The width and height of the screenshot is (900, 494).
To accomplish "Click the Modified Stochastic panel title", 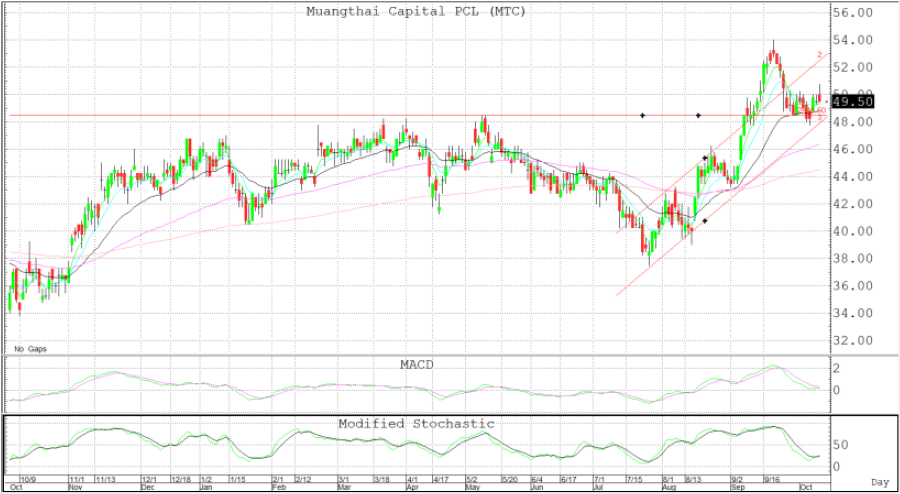I will point(416,424).
